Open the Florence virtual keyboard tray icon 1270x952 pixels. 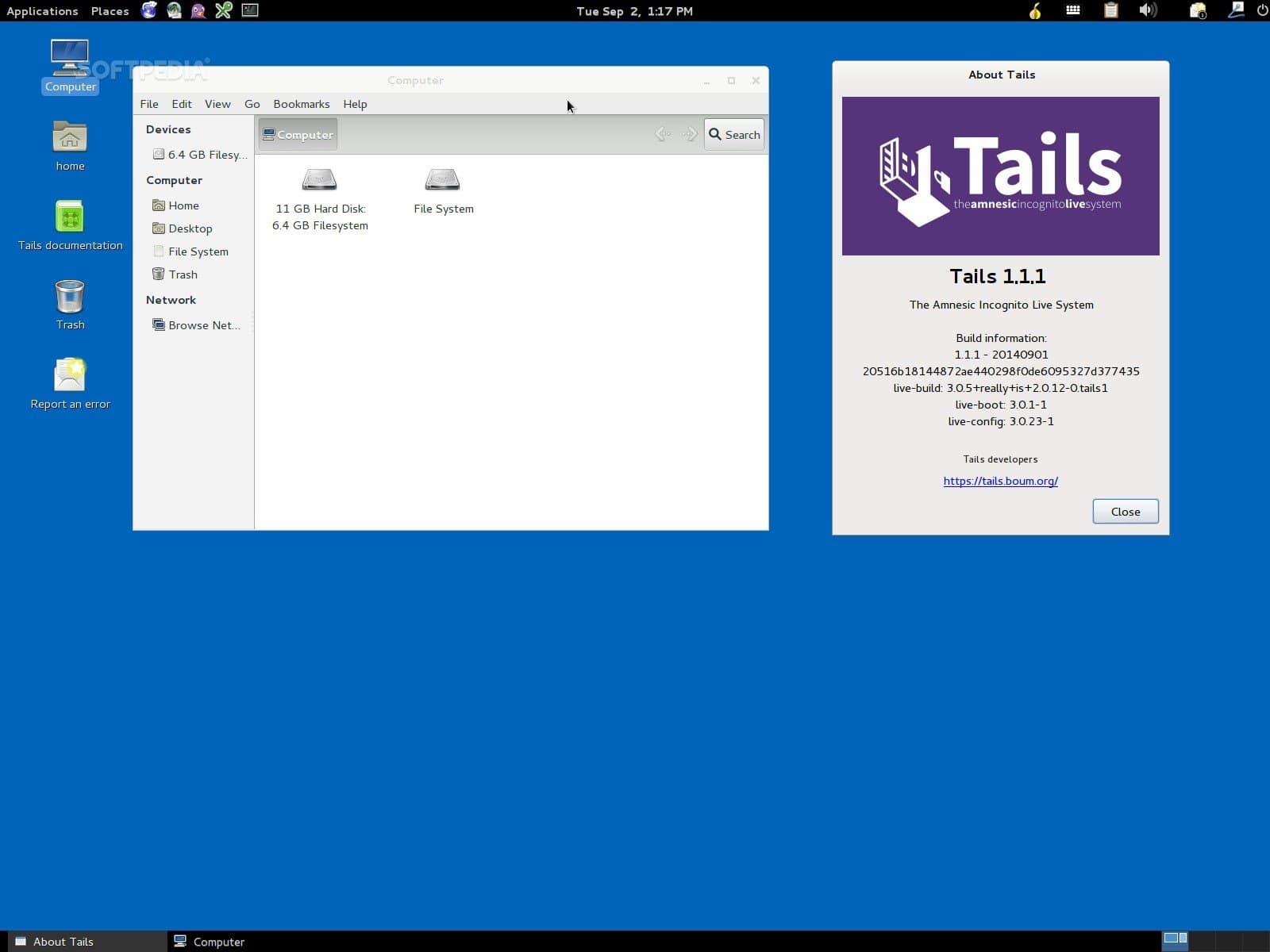pos(1072,10)
